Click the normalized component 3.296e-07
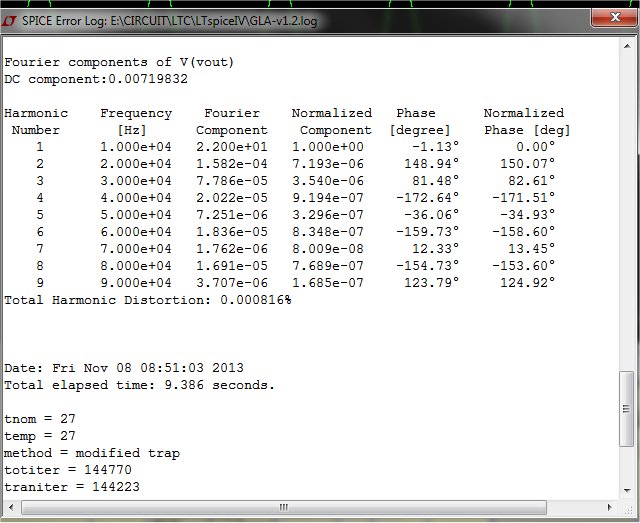Image resolution: width=640 pixels, height=523 pixels. (x=328, y=215)
